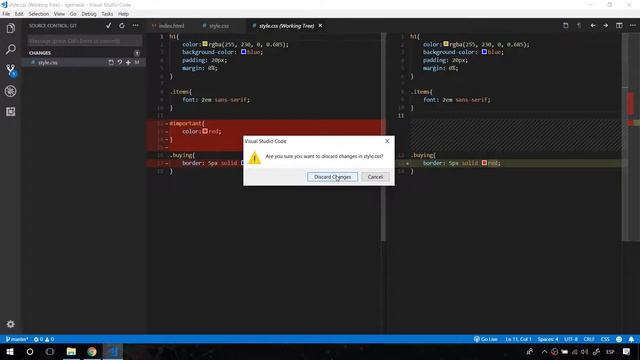This screenshot has height=360, width=640.
Task: Open errors and warnings count in status bar
Action: (x=44, y=339)
